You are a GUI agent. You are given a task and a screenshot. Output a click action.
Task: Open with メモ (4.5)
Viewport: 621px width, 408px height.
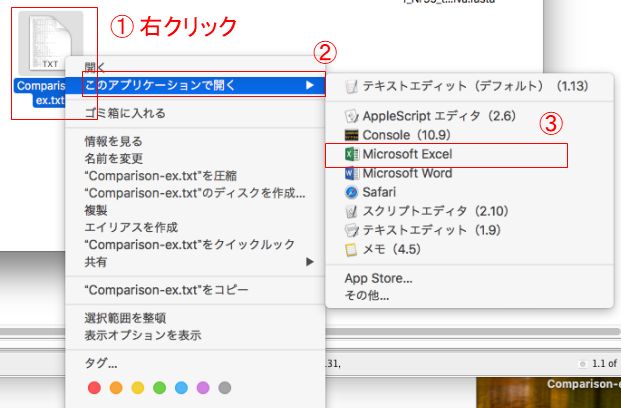coord(469,250)
